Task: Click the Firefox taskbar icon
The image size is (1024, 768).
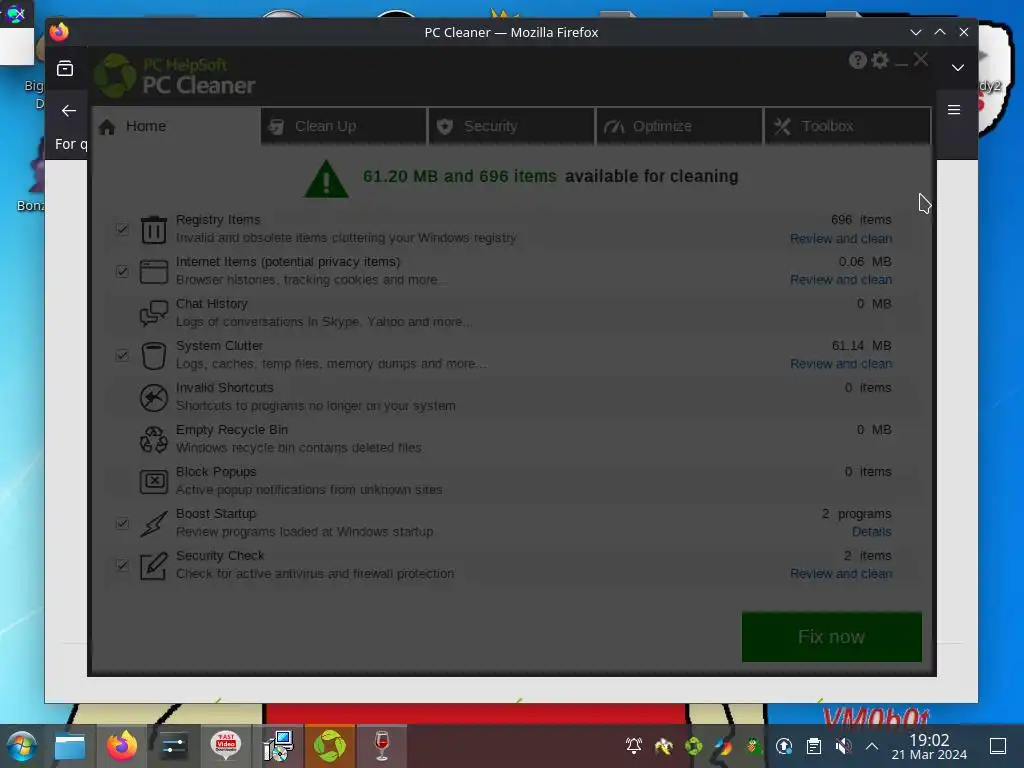Action: [122, 746]
